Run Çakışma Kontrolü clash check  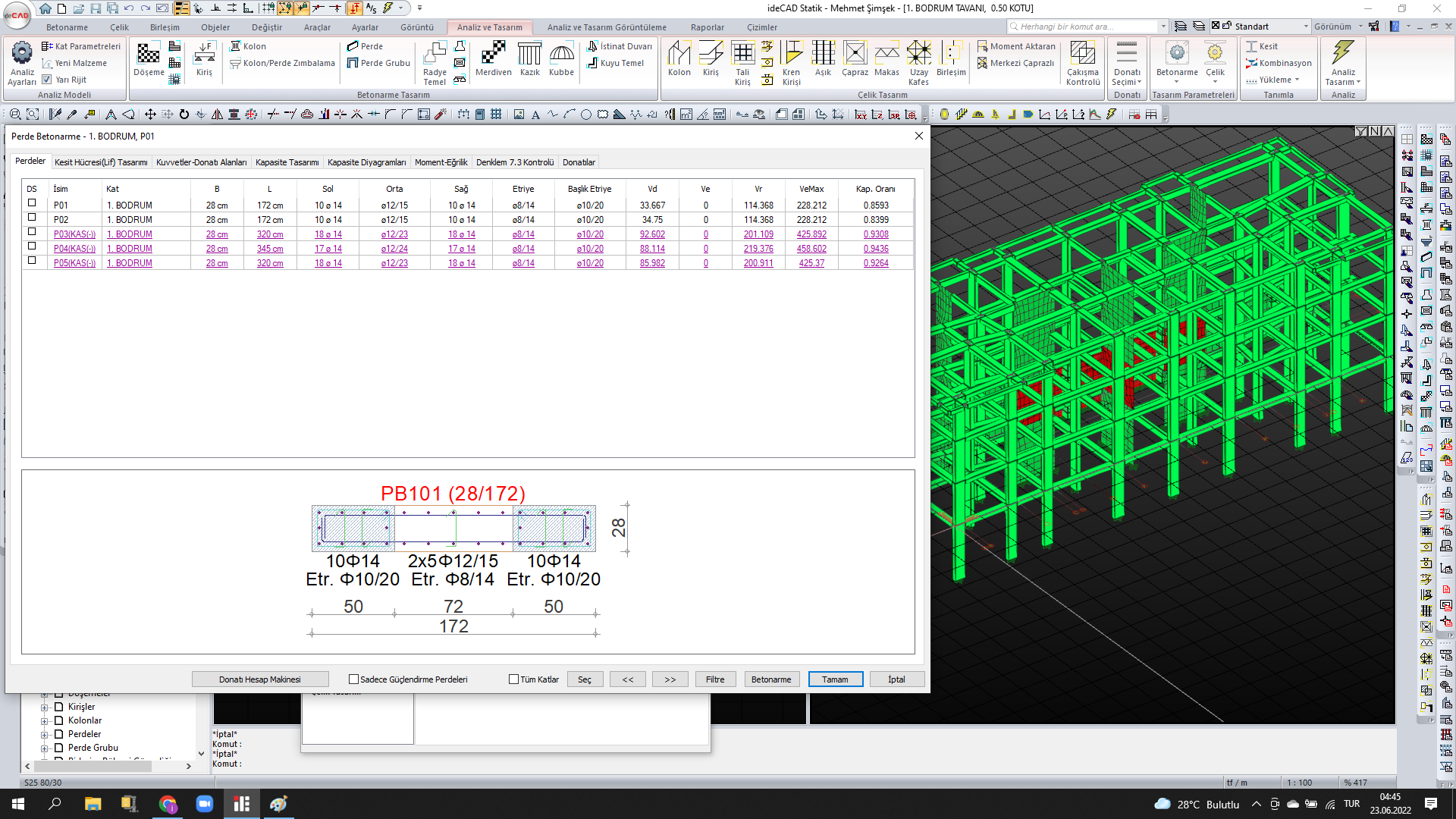tap(1082, 64)
